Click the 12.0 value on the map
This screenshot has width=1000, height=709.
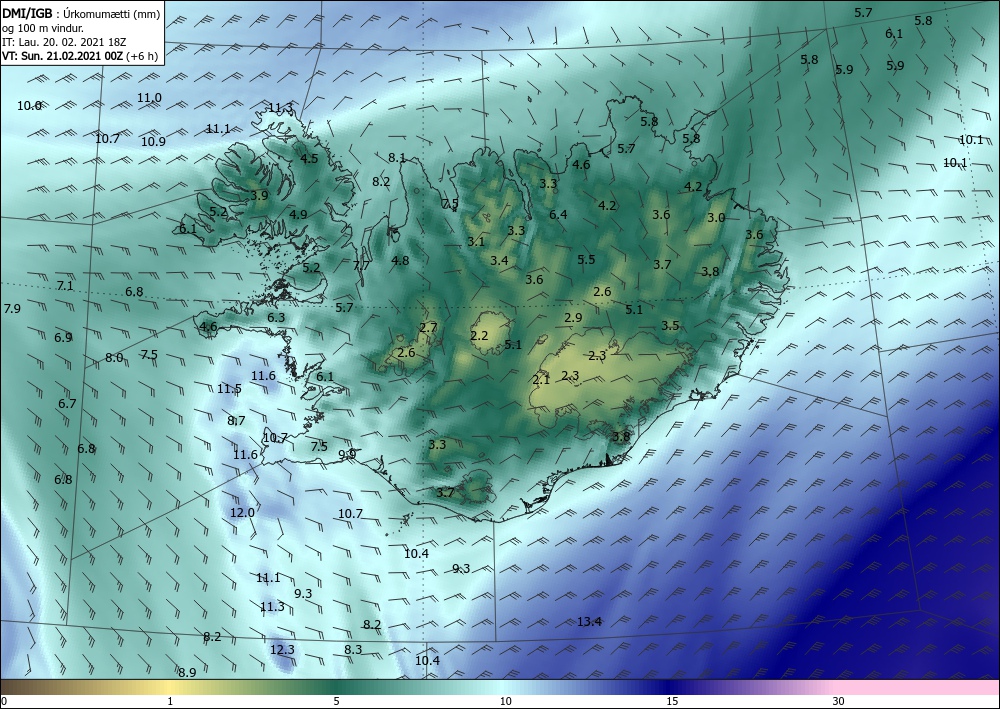coord(242,513)
